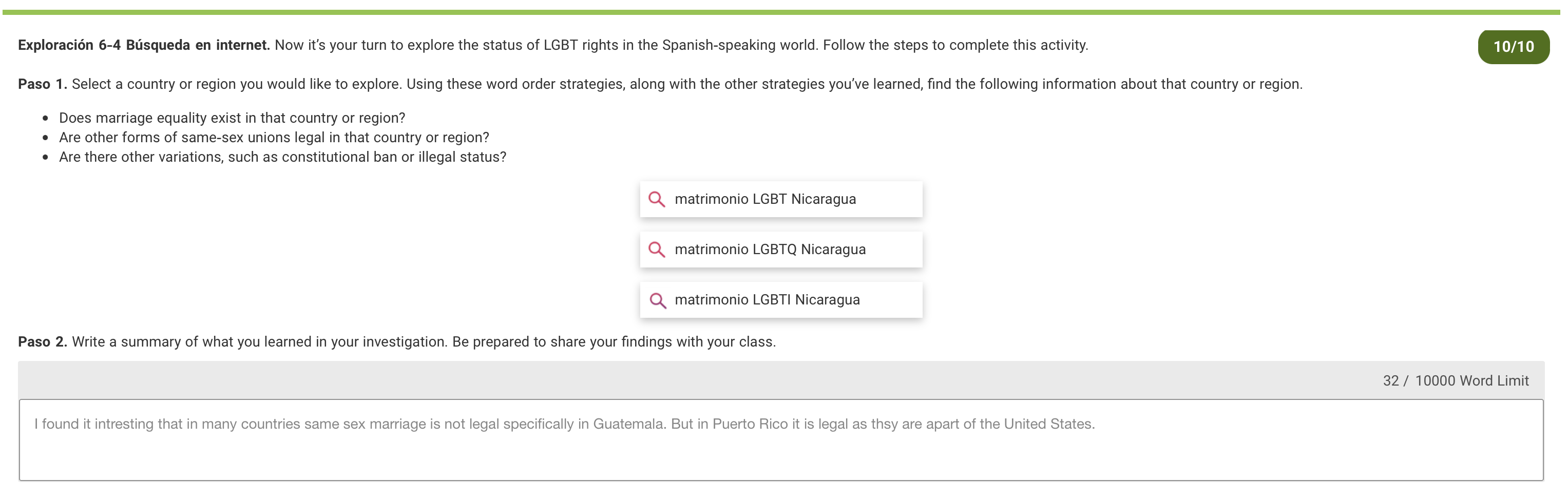Click the "Now it's your turn" instruction sentence
The width and height of the screenshot is (1568, 498).
point(680,45)
